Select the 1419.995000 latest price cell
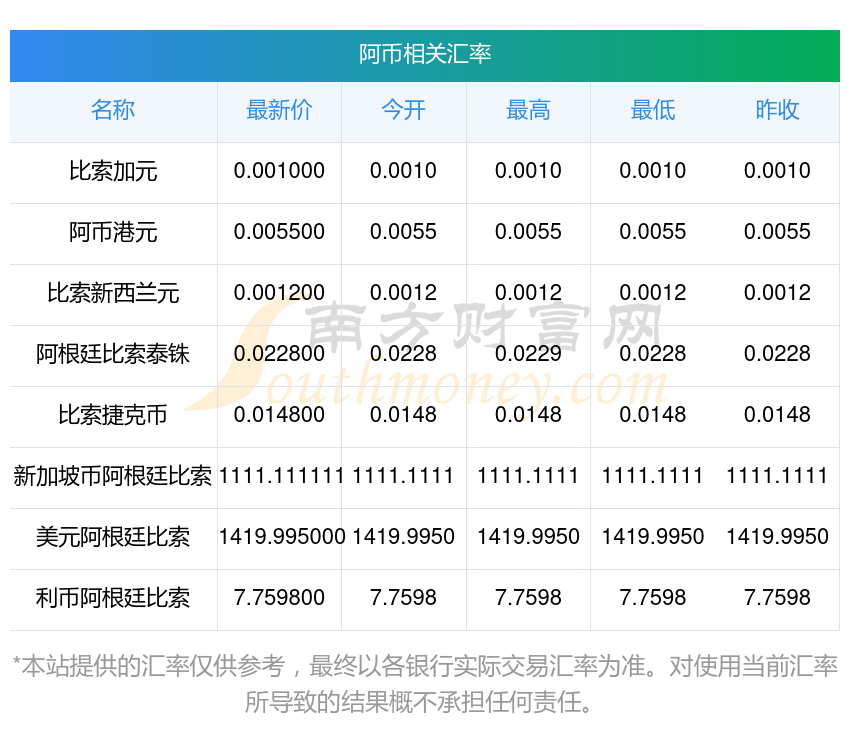 pos(281,537)
